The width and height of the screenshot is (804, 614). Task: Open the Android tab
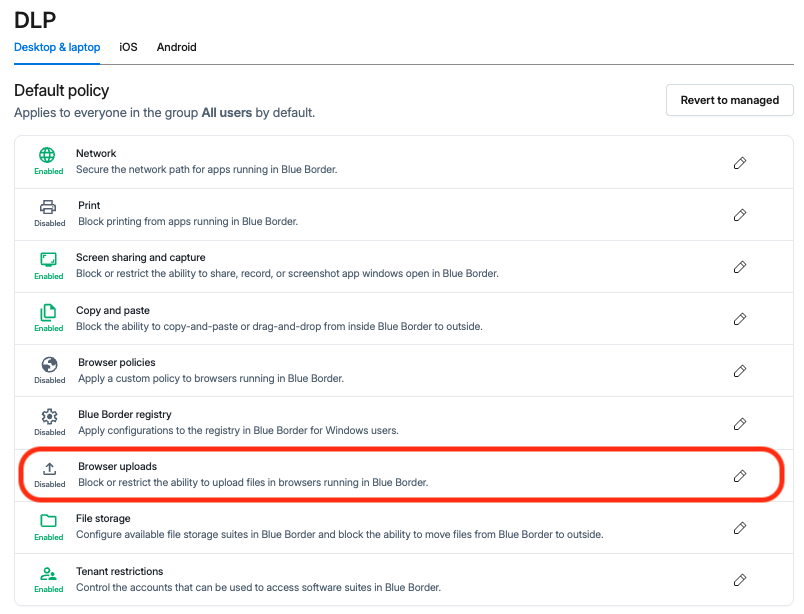tap(176, 47)
